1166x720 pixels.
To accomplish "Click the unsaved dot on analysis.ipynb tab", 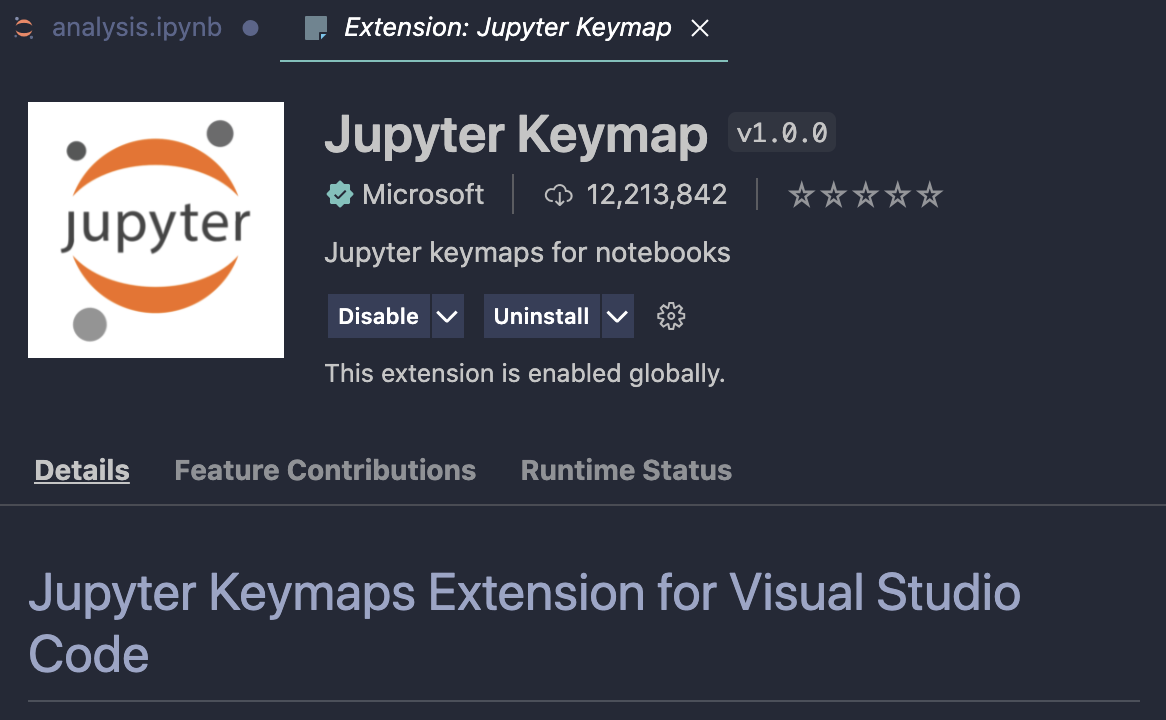I will pos(251,28).
